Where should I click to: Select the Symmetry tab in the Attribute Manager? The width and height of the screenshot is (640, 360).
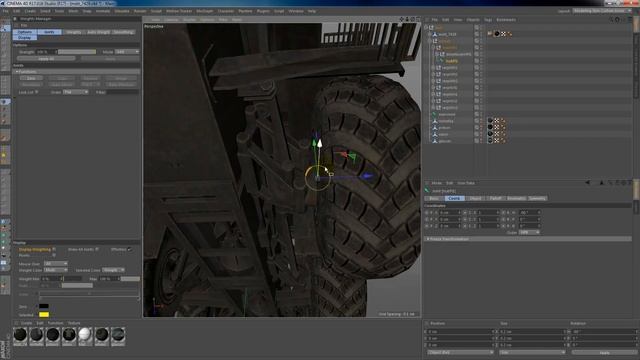point(537,198)
